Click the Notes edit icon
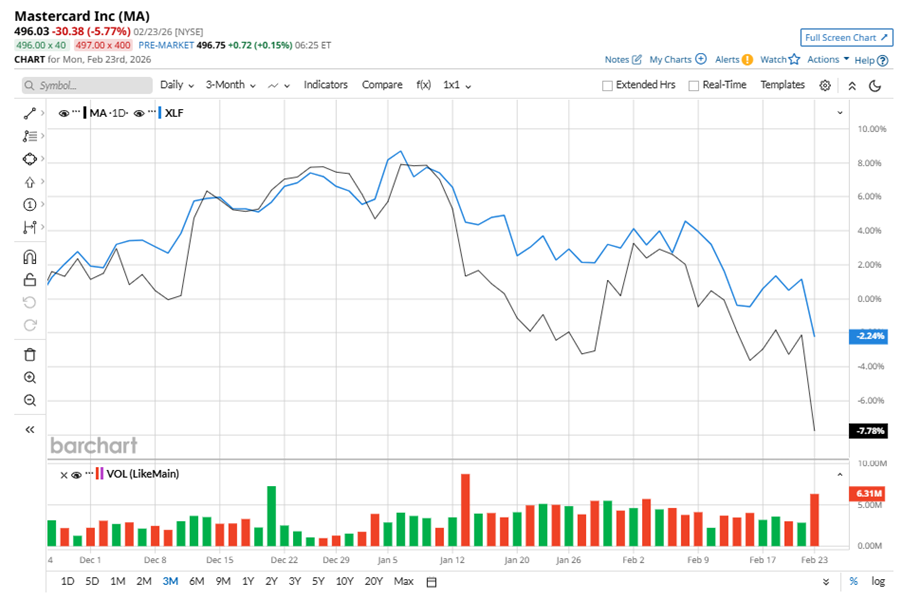The width and height of the screenshot is (902, 601). point(637,59)
